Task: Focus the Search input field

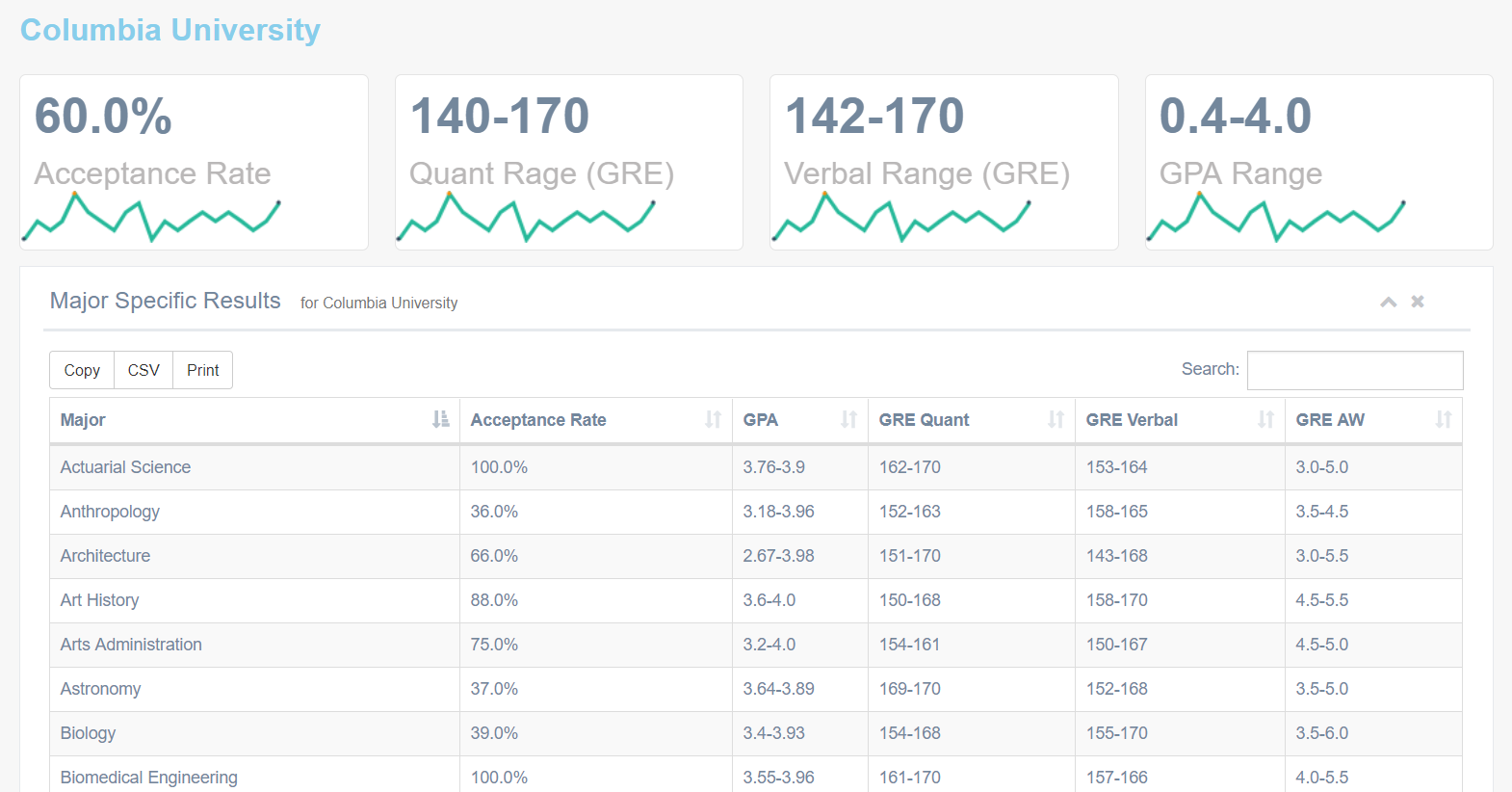Action: [1355, 370]
